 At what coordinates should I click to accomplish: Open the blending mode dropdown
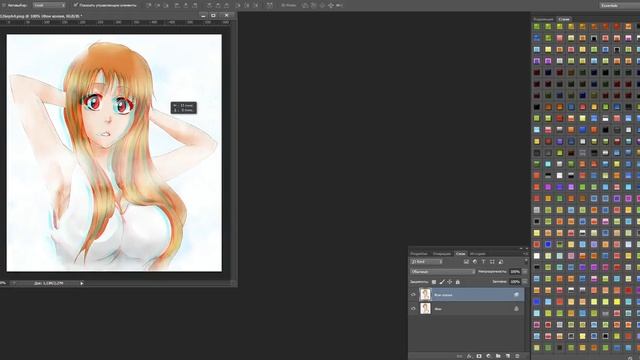[x=443, y=272]
